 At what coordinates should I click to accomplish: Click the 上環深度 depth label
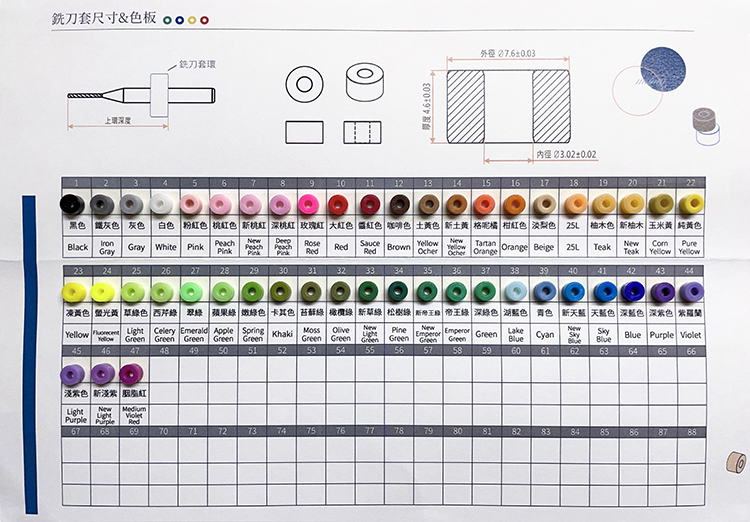click(x=120, y=120)
